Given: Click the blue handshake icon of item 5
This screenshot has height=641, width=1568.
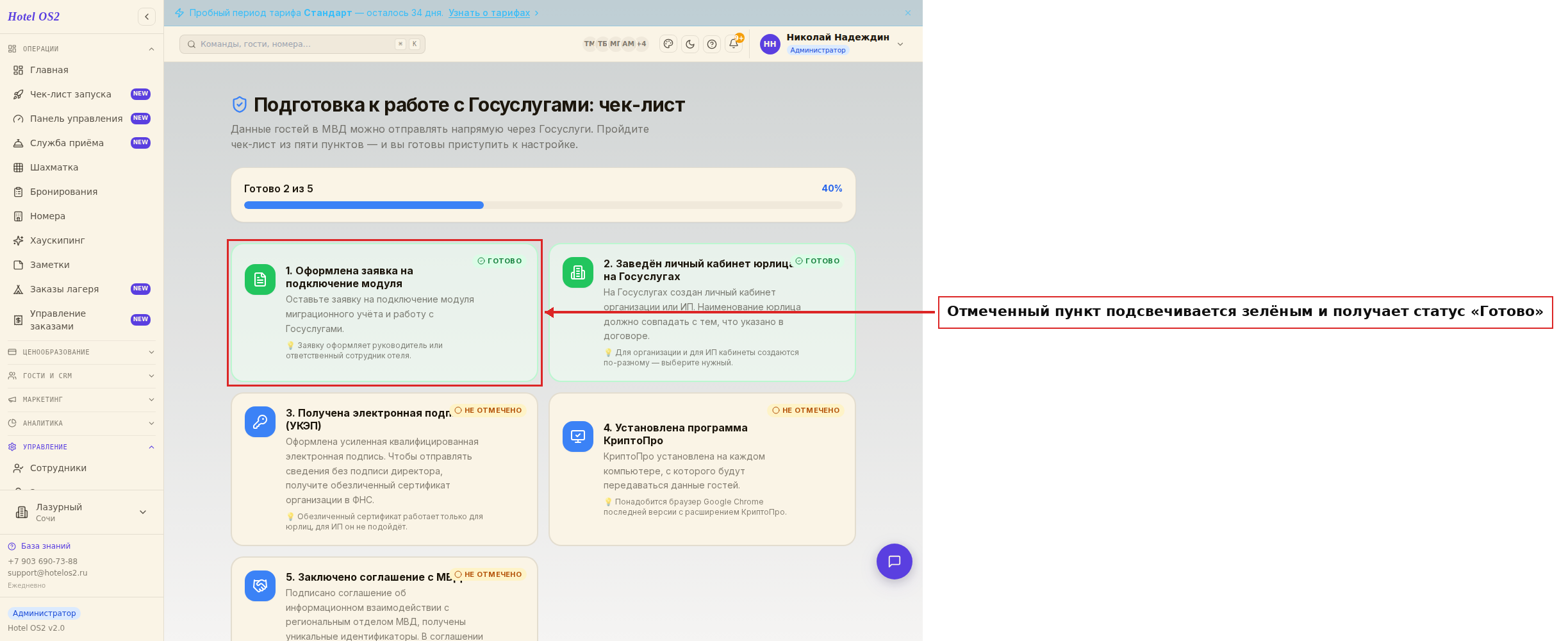Looking at the screenshot, I should tap(260, 586).
